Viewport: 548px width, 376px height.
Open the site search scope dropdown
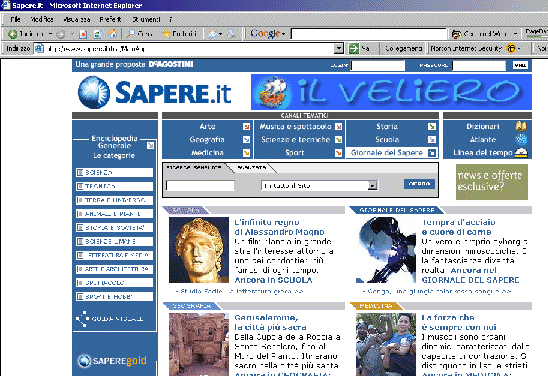[373, 186]
